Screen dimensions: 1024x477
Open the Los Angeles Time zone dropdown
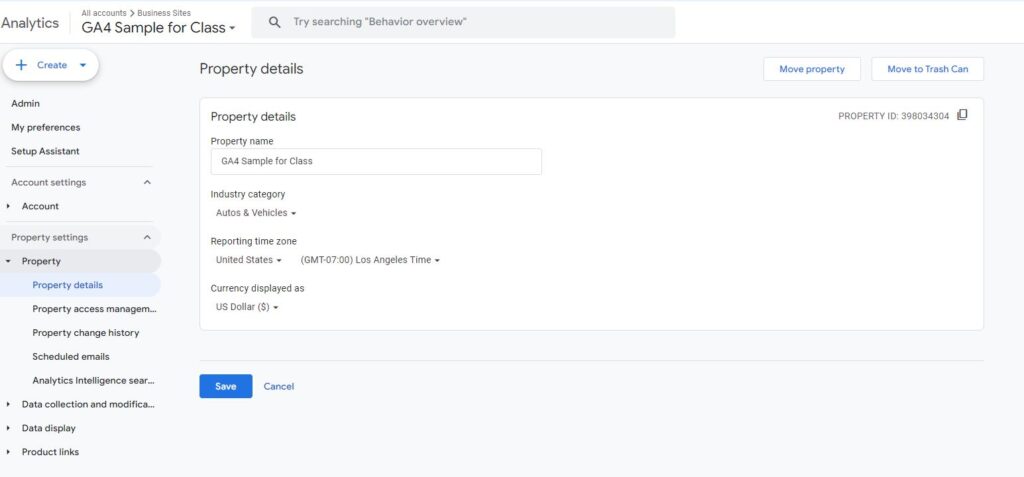[x=370, y=260]
